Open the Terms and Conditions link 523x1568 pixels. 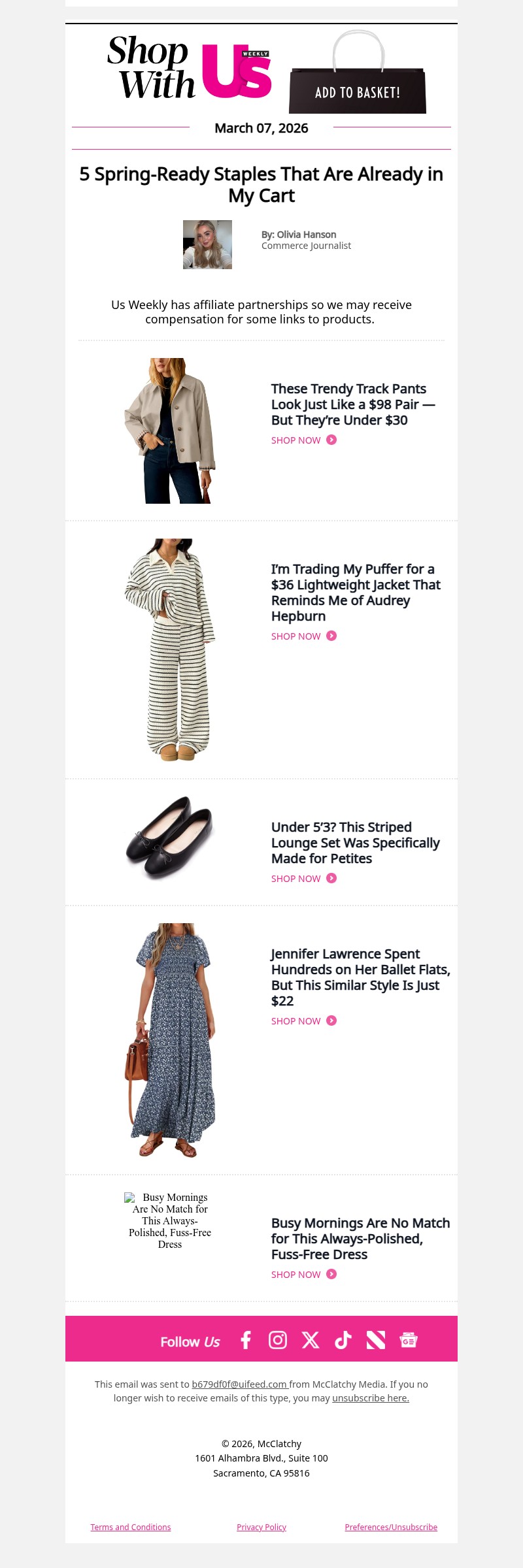[131, 1527]
